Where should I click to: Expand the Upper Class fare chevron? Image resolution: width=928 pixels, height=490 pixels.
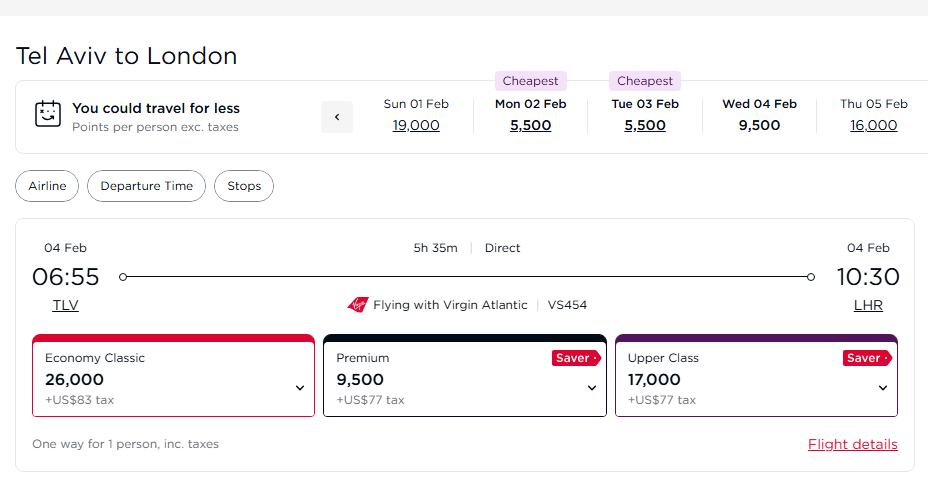[883, 388]
